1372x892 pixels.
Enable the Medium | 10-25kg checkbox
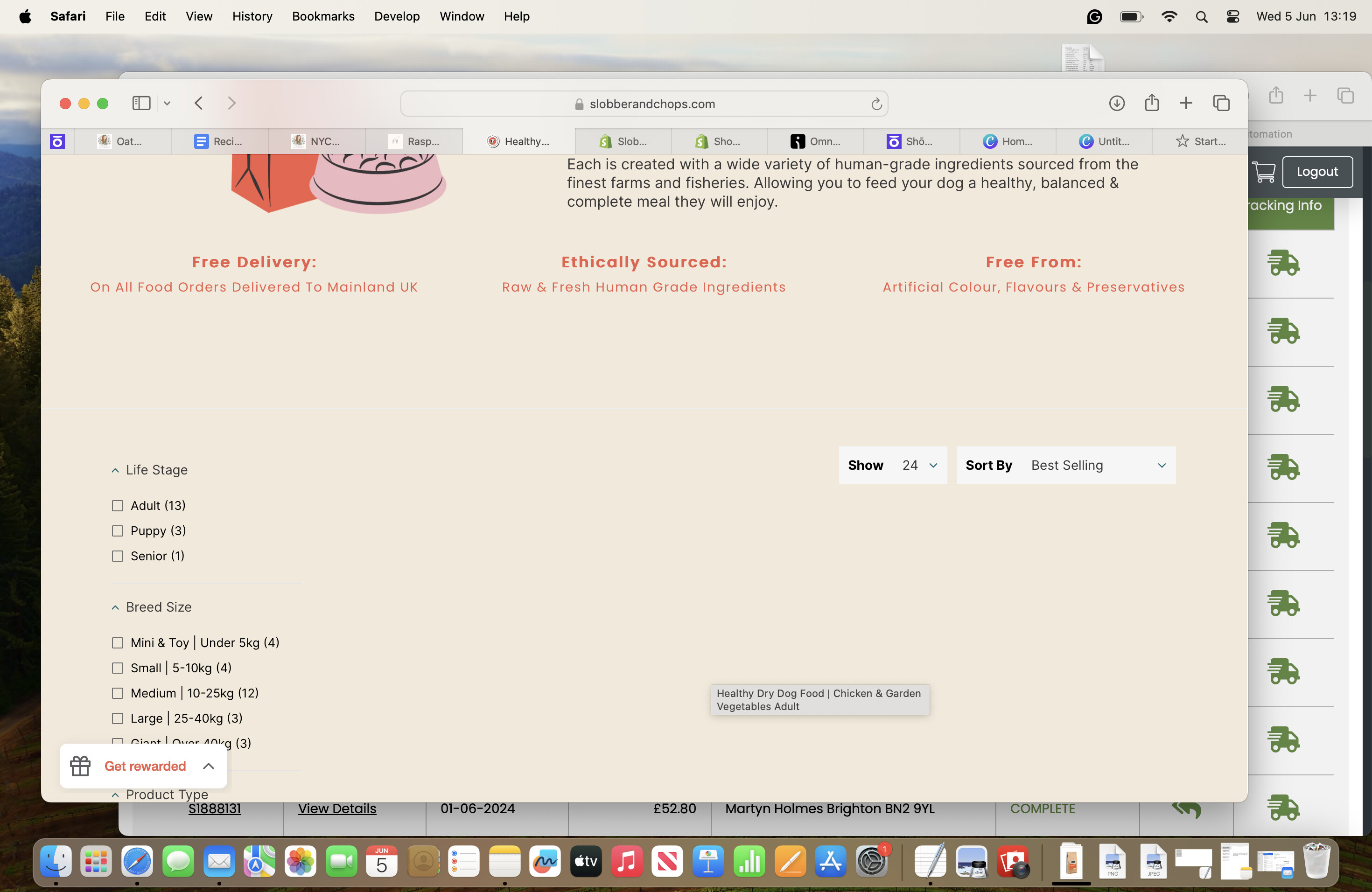(118, 693)
